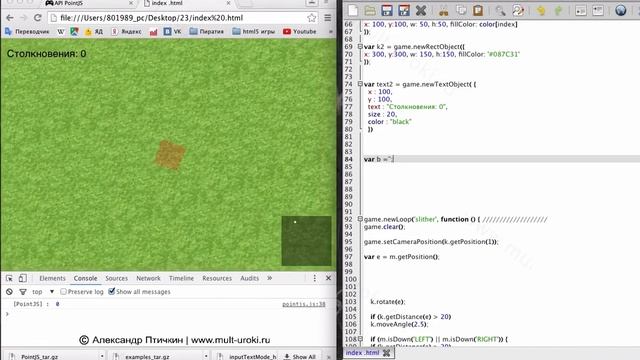Collapse the code fold at line 74
This screenshot has width=640, height=360.
click(x=360, y=84)
